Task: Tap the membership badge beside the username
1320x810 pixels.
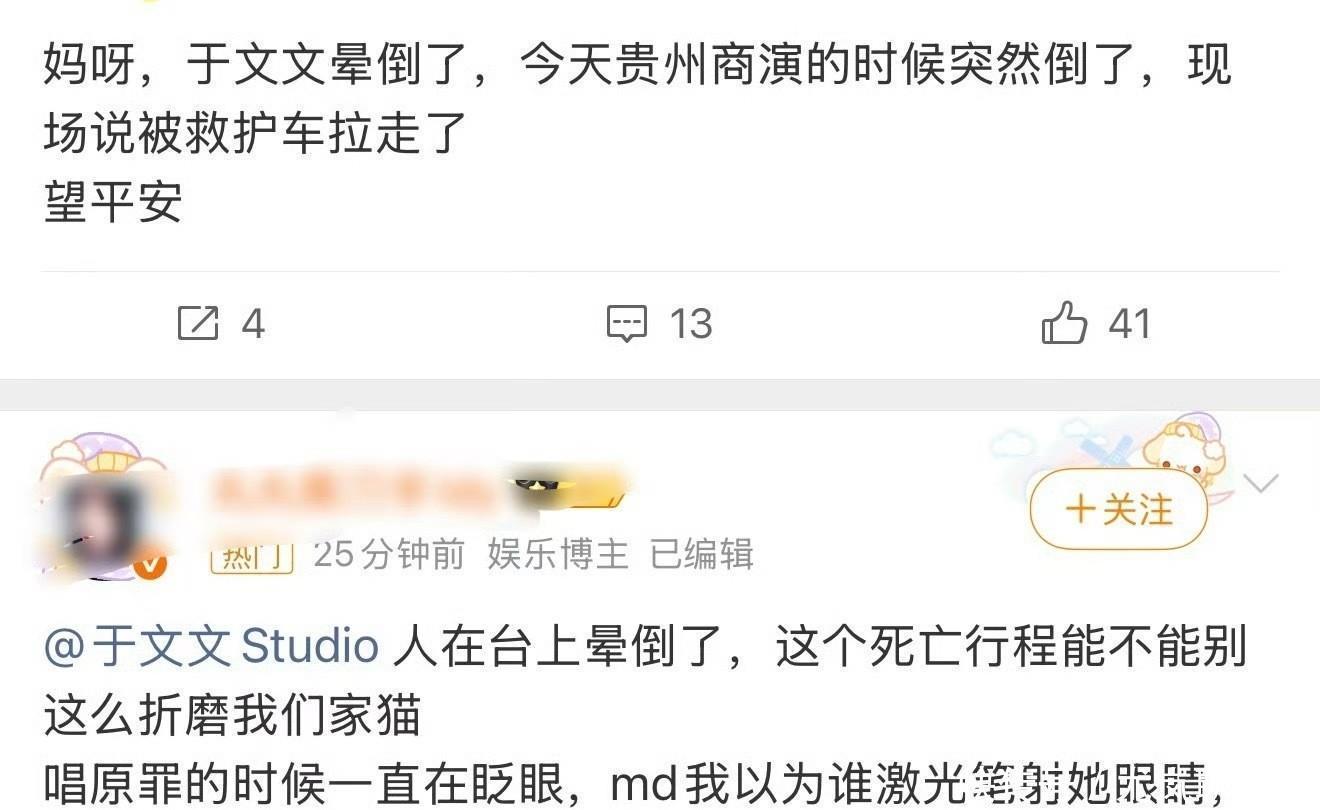Action: [x=572, y=490]
